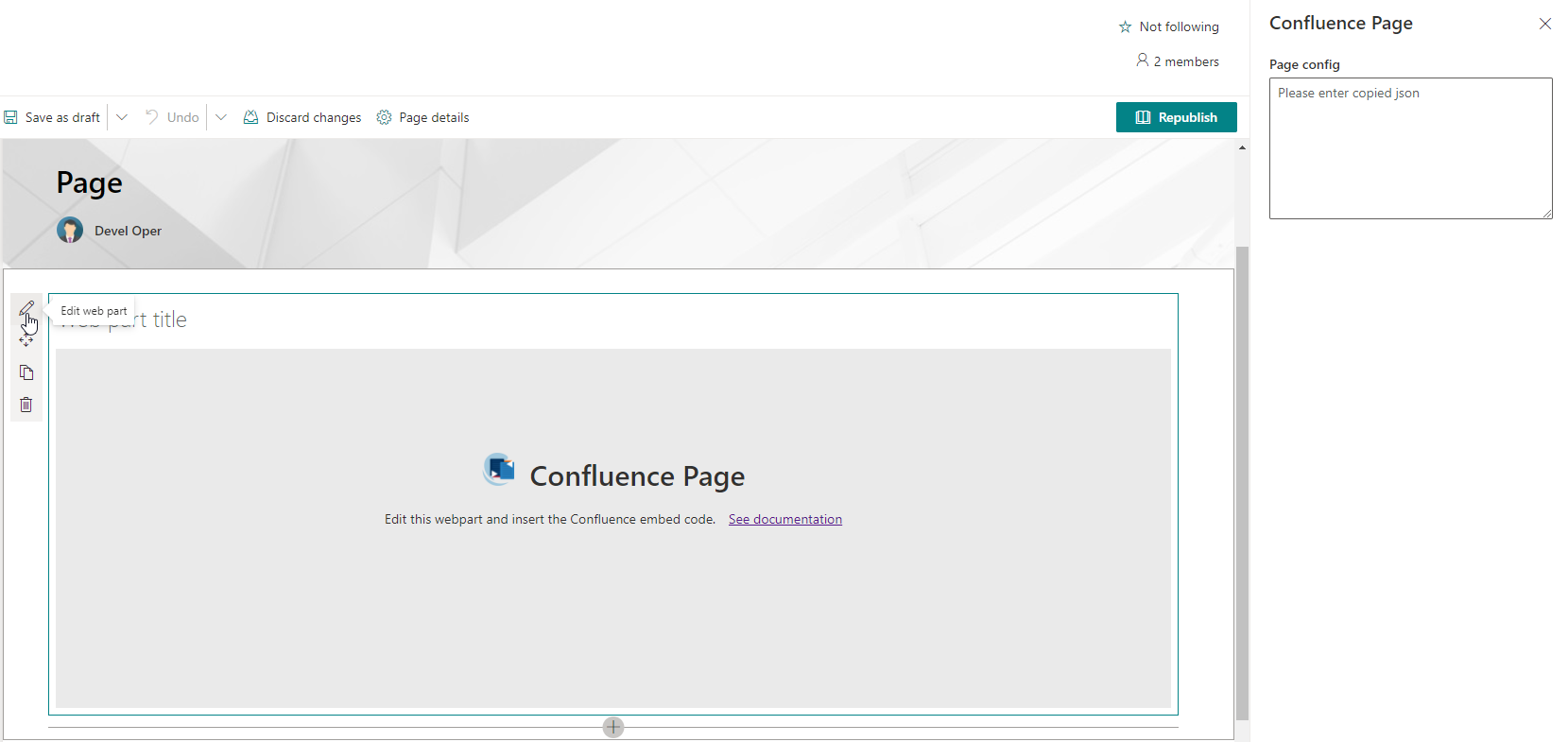Click the Page config JSON text box
Image resolution: width=1568 pixels, height=742 pixels.
coord(1410,148)
